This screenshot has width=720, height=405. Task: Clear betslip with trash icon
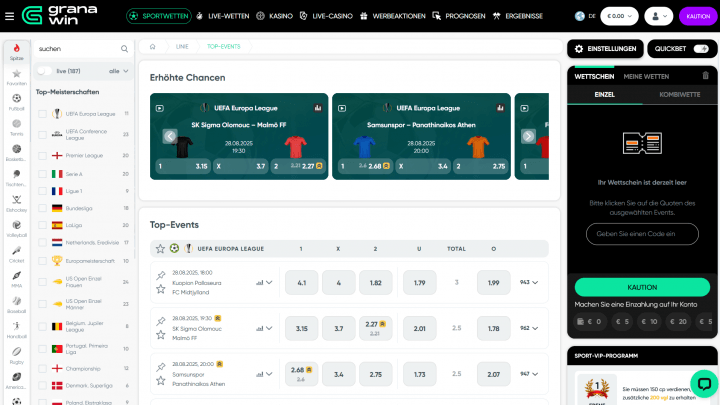705,76
